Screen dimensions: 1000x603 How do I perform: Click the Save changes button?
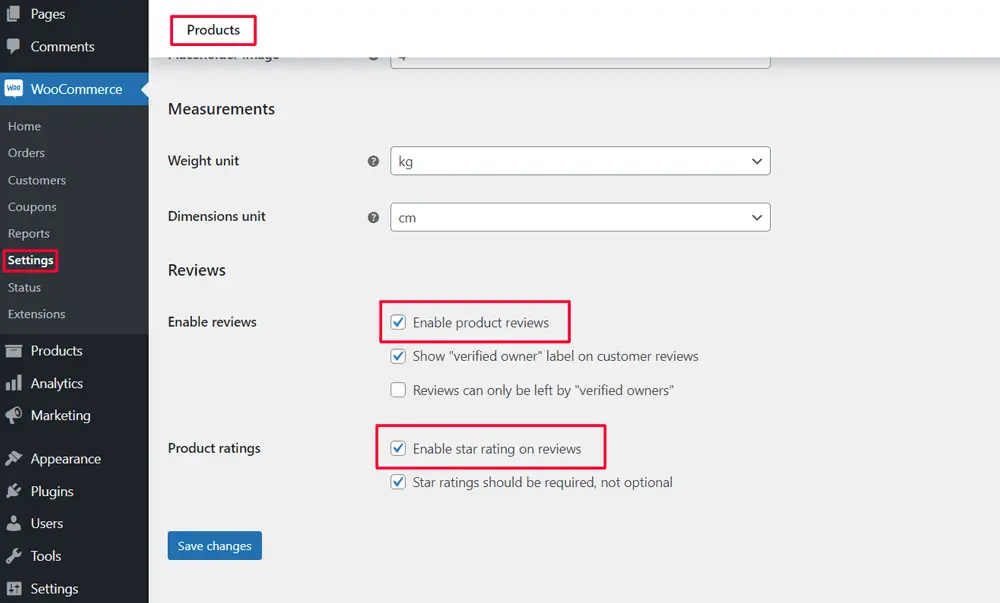[x=214, y=545]
